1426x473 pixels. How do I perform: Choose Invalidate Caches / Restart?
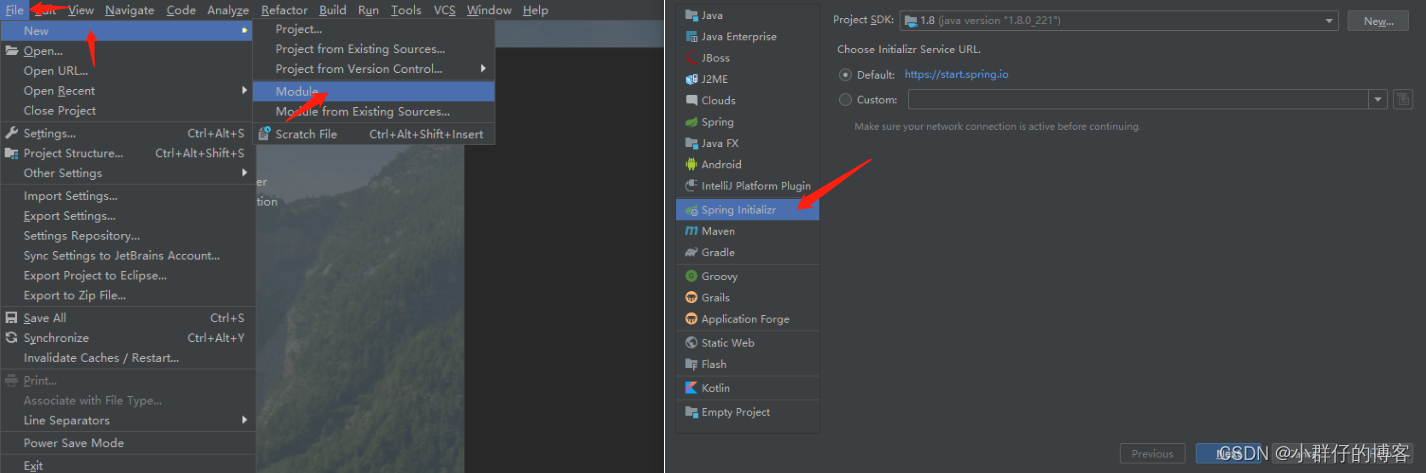[x=127, y=358]
